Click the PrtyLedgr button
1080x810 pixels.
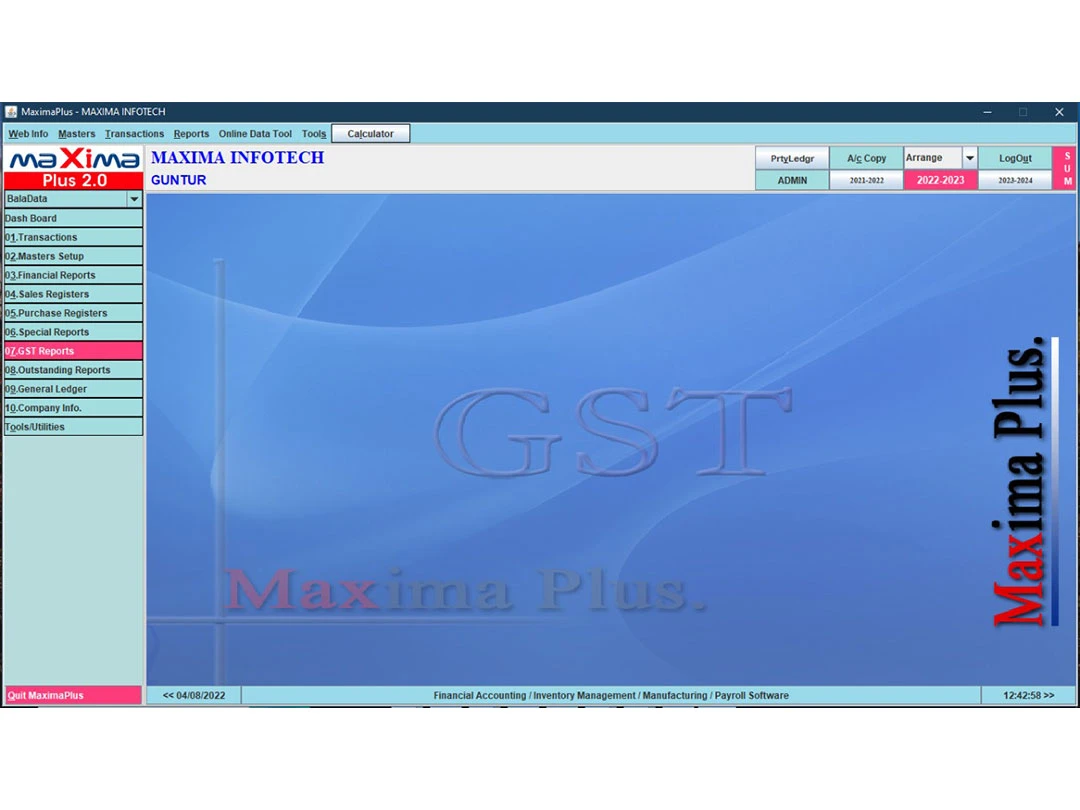pyautogui.click(x=792, y=158)
